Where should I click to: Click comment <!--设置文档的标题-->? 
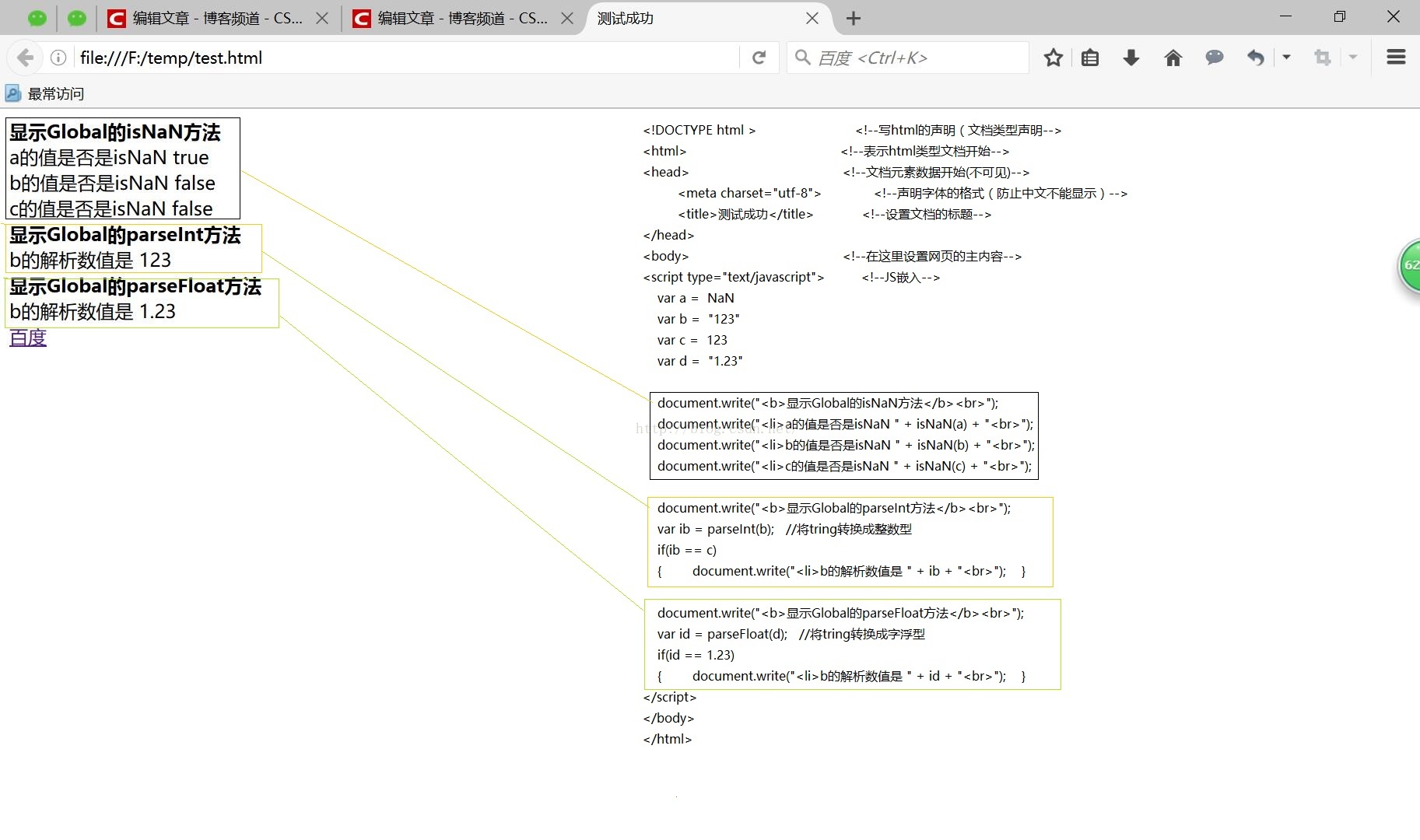click(x=927, y=214)
